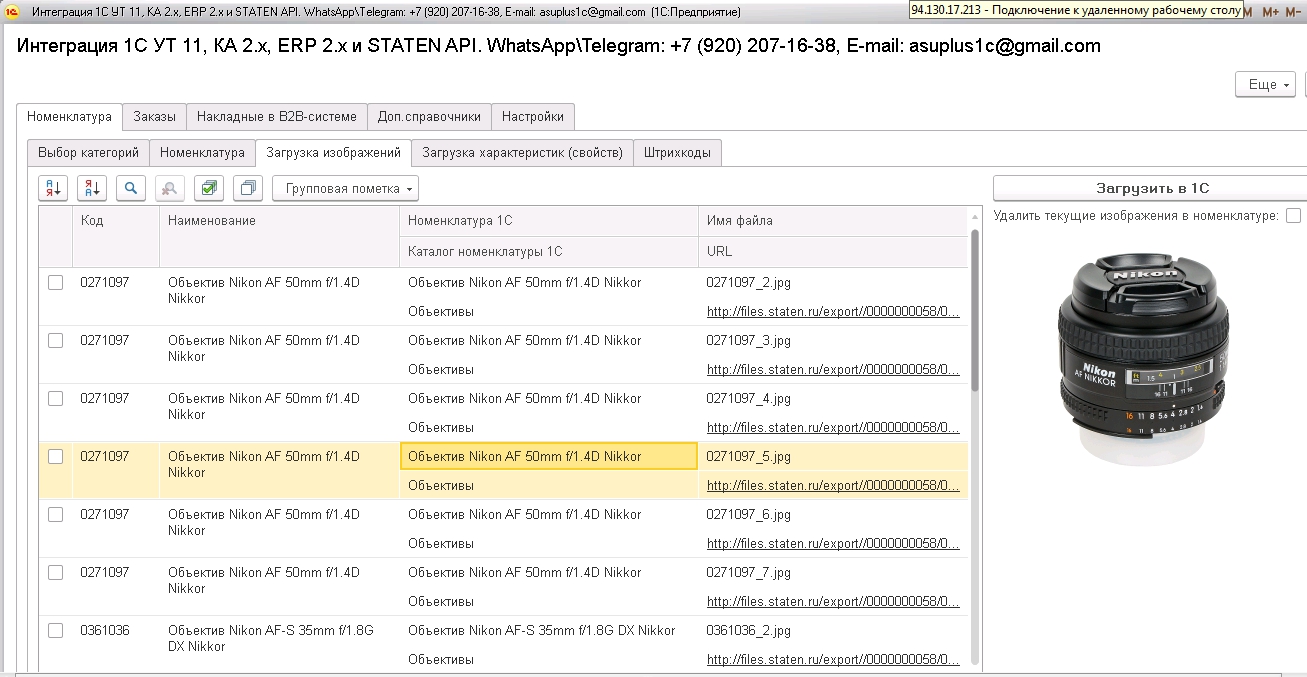This screenshot has width=1307, height=677.
Task: Switch to 'Выбор категорий' sub-tab
Action: click(89, 153)
